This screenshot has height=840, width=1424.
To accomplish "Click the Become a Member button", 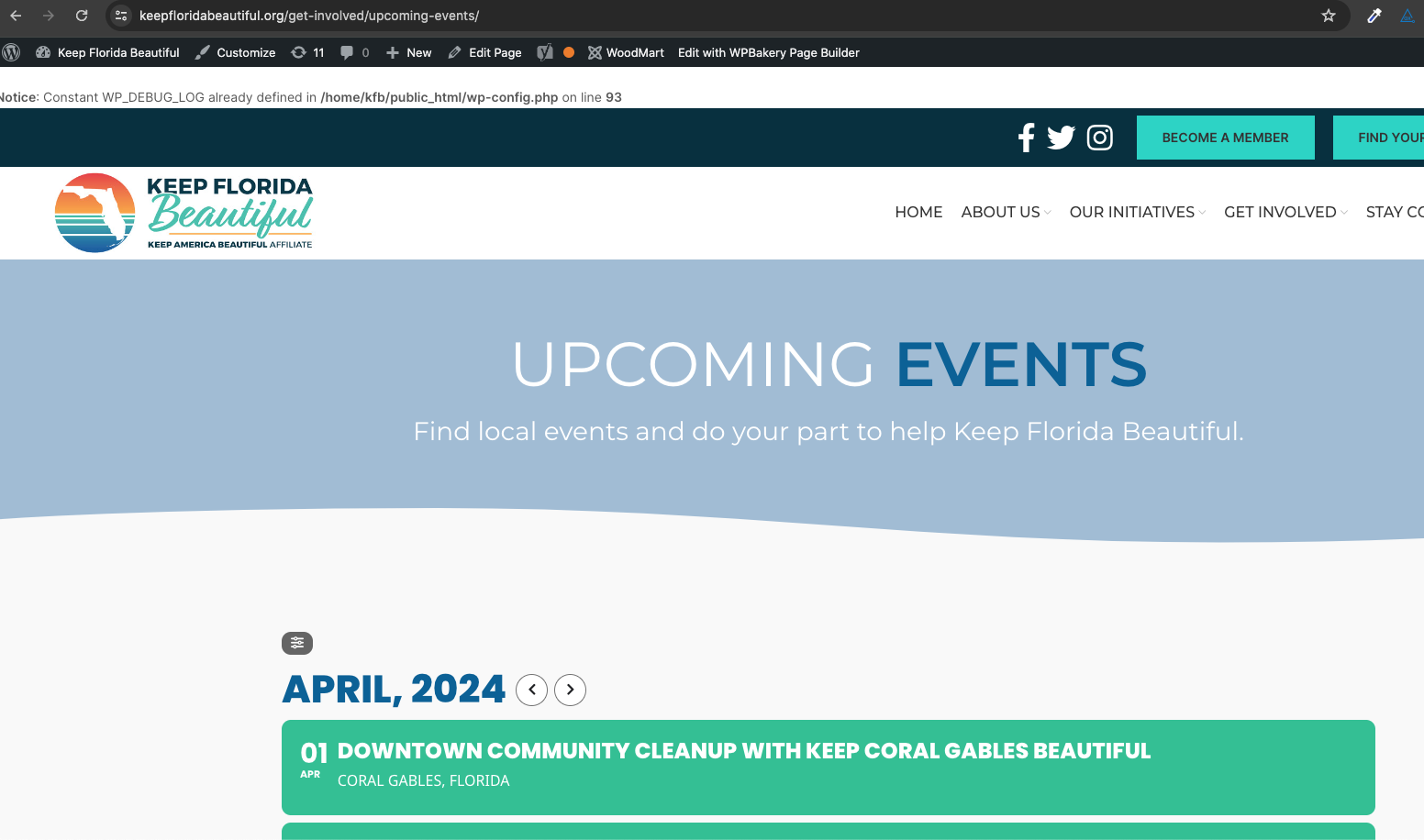I will 1226,138.
